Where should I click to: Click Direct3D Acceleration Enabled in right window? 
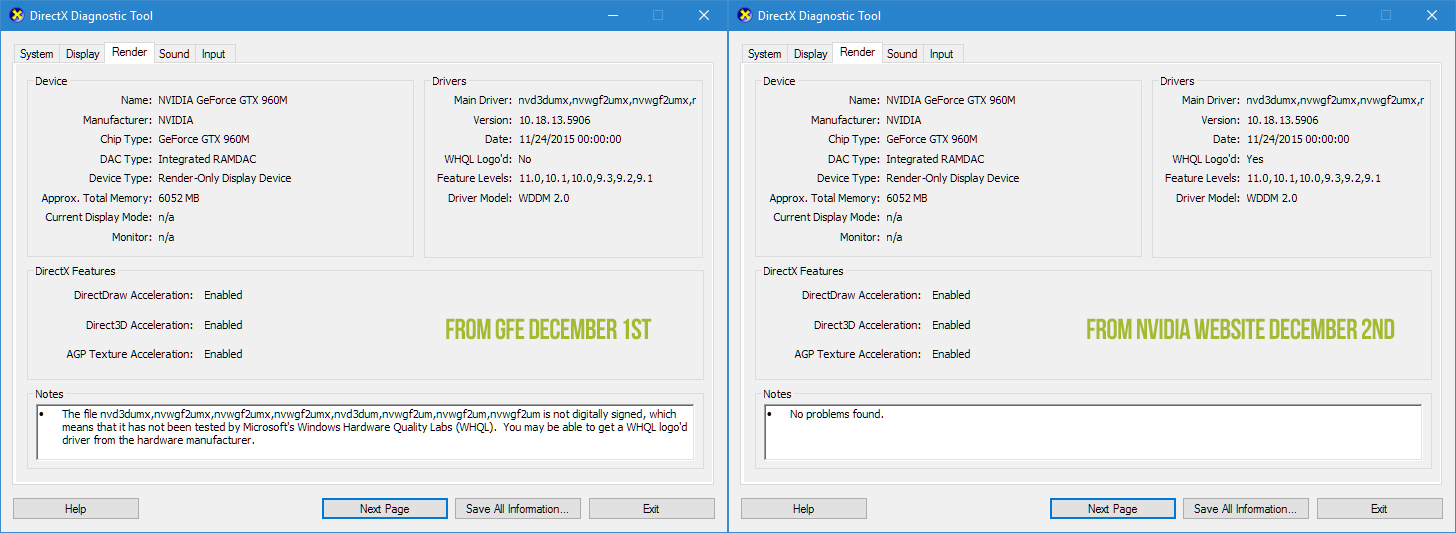[951, 325]
